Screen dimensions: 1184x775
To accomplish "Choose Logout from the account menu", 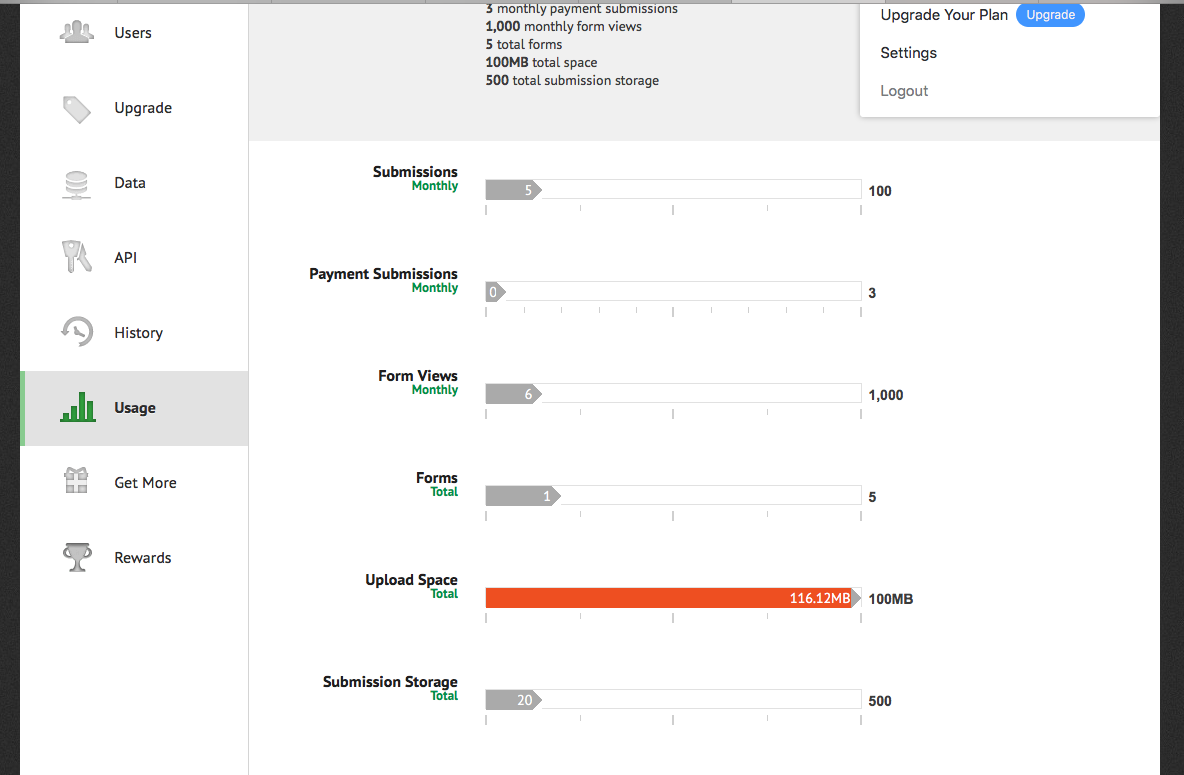I will [904, 91].
